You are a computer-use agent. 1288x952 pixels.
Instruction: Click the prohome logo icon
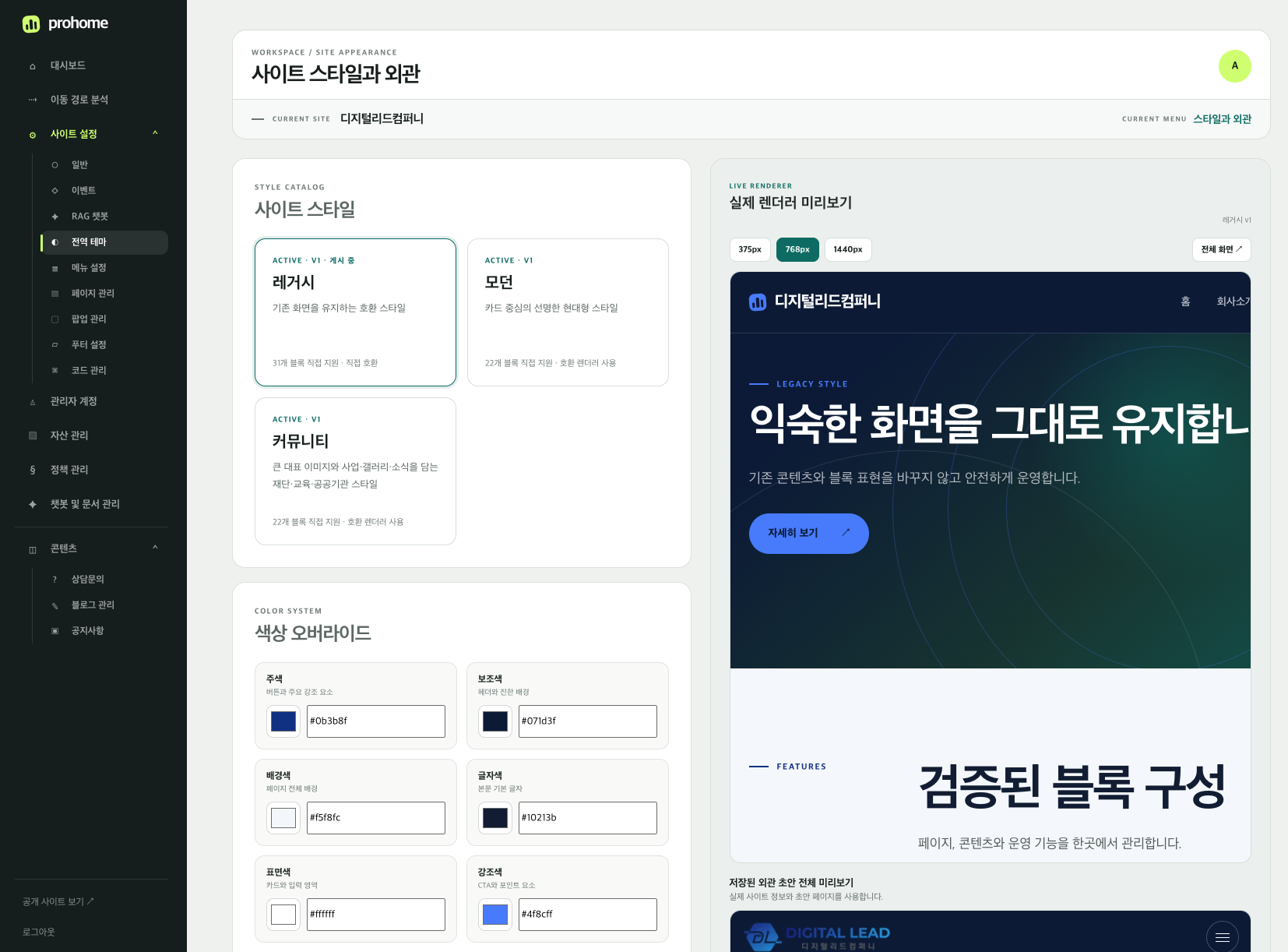click(31, 24)
